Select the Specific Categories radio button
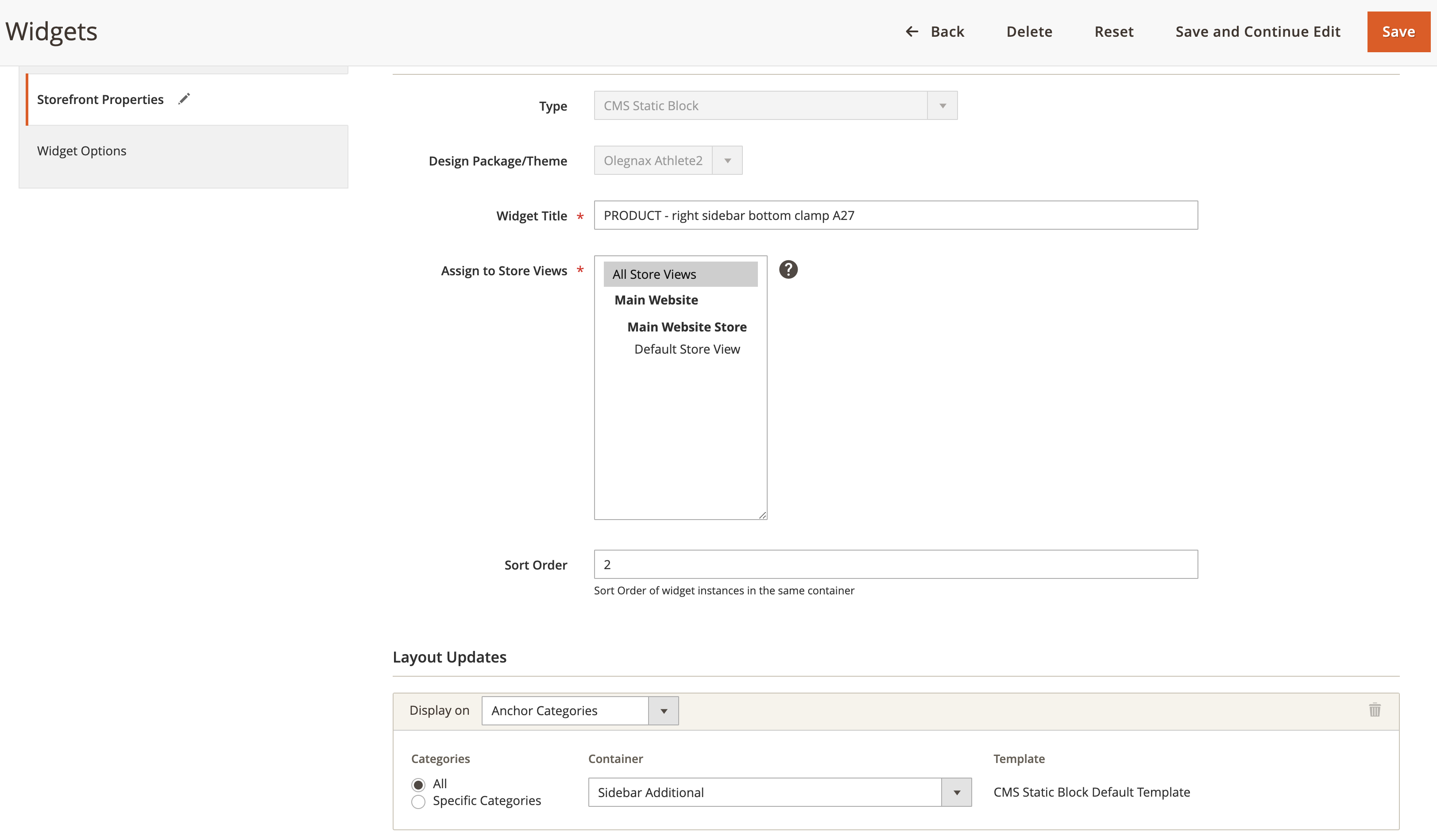This screenshot has width=1437, height=840. coord(418,801)
